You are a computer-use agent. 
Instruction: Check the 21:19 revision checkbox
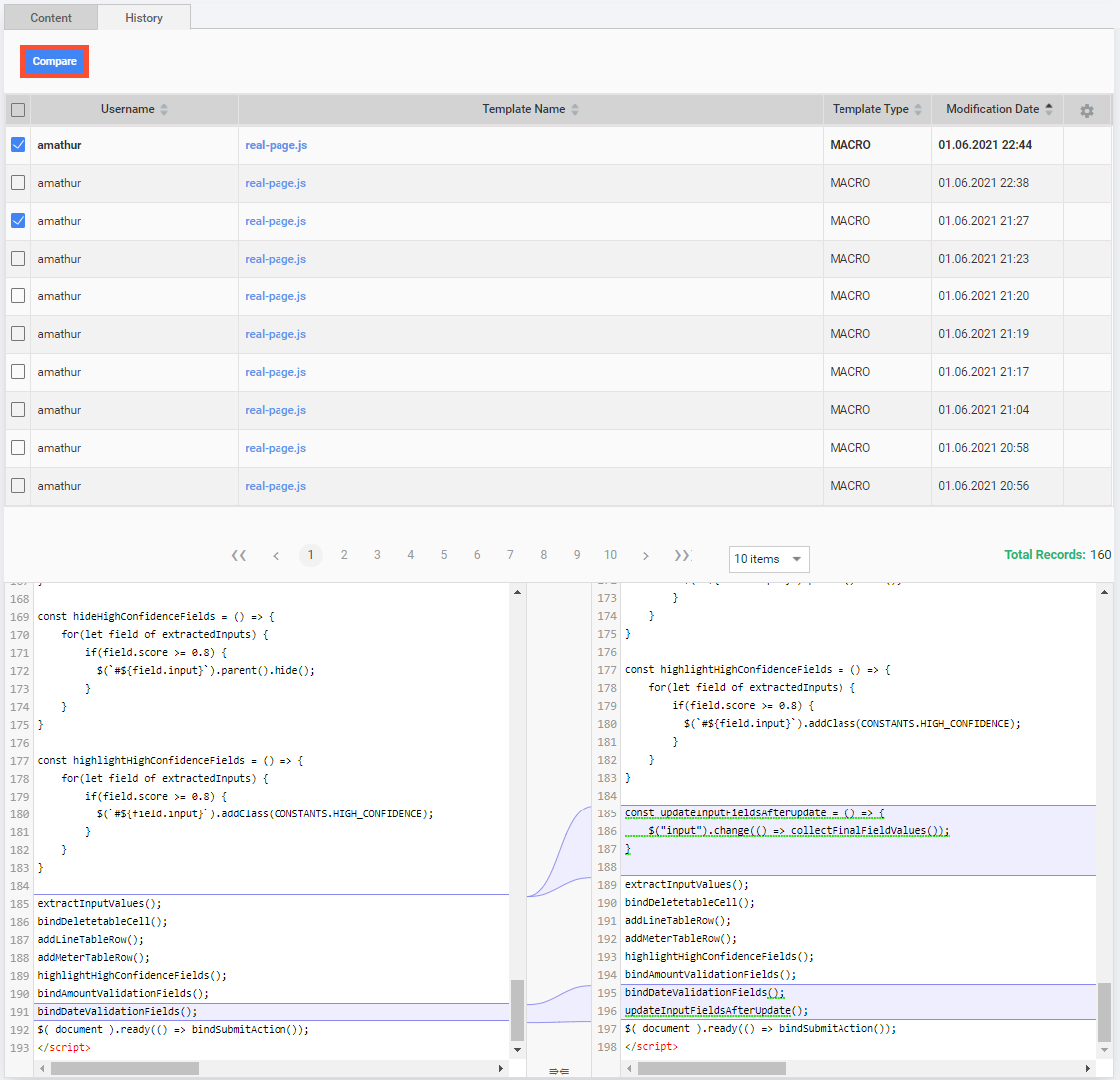[x=18, y=333]
